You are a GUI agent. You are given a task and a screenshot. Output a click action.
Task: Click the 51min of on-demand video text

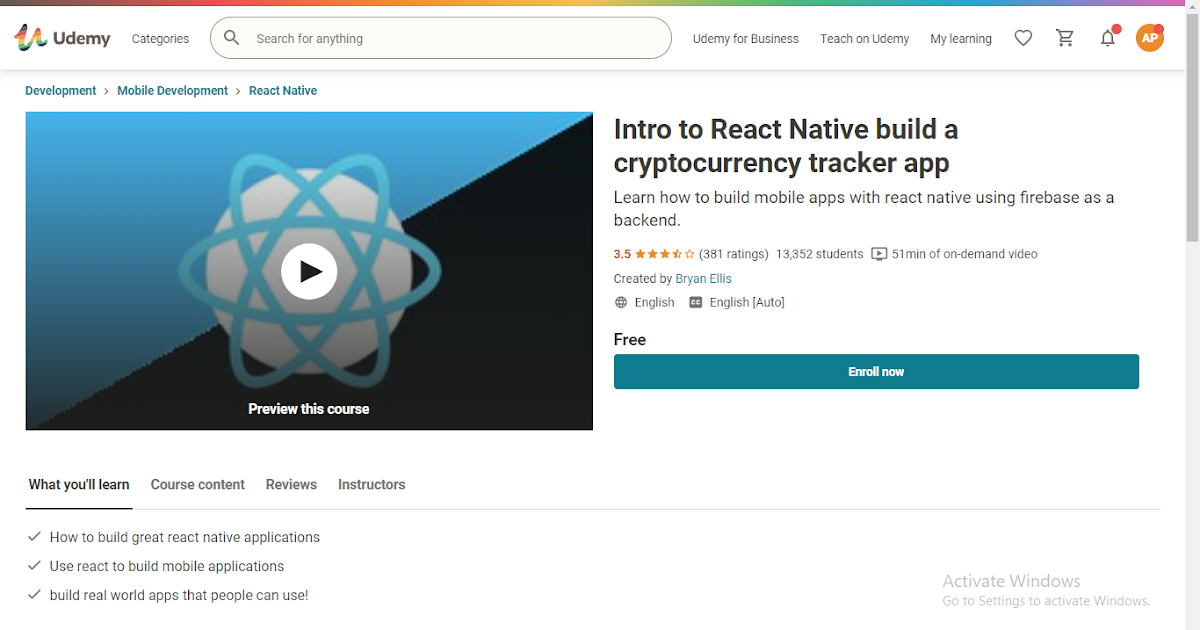pos(965,254)
